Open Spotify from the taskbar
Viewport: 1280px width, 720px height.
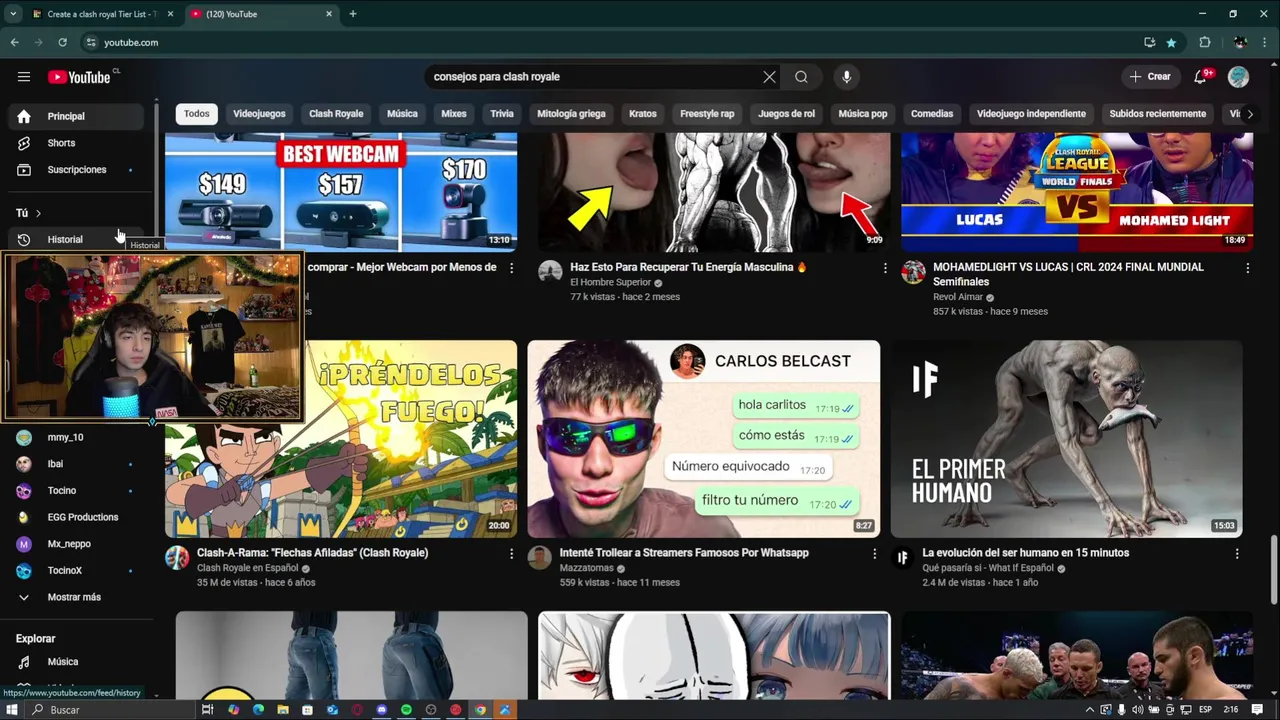tap(406, 710)
